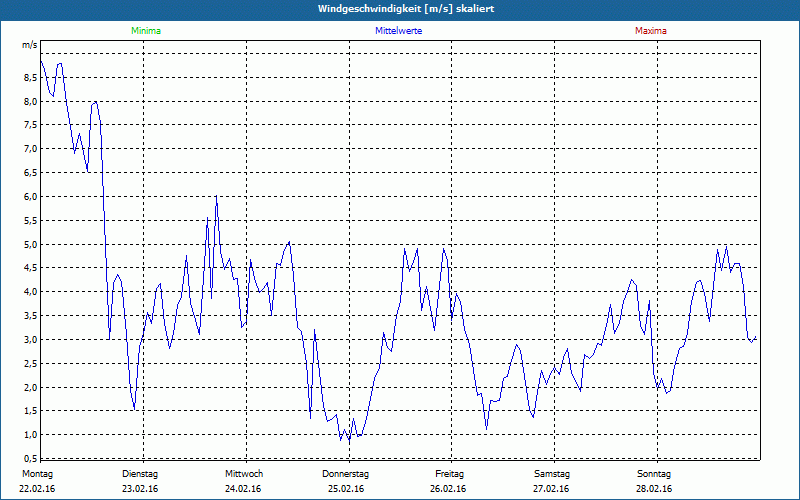Click the 3,5 y-axis value

(30, 316)
